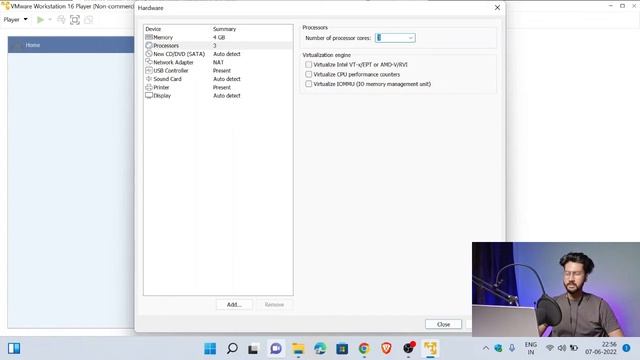Click the Network Adapter icon
The width and height of the screenshot is (640, 360).
[149, 62]
